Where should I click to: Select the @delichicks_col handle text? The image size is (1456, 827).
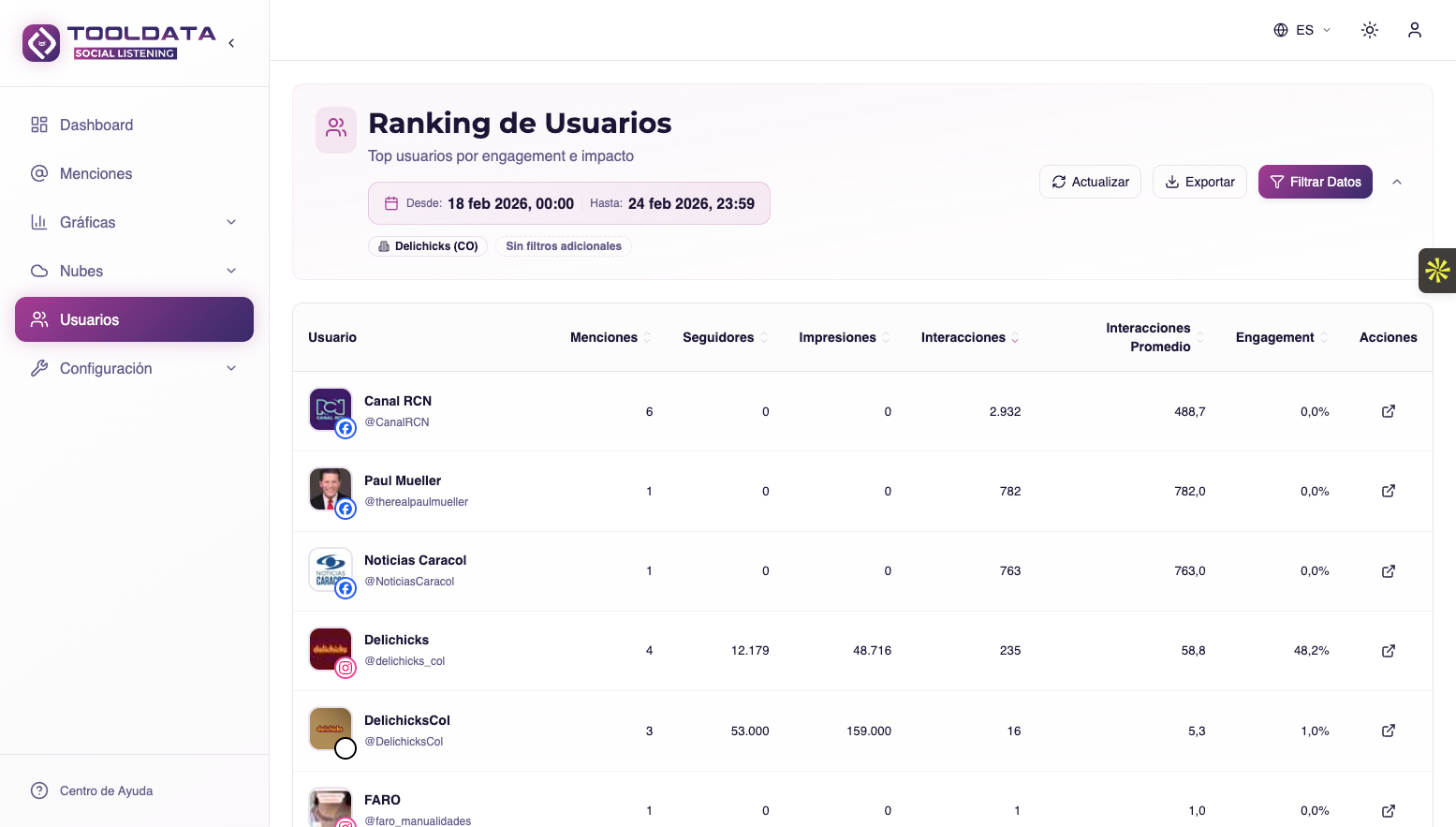coord(404,661)
